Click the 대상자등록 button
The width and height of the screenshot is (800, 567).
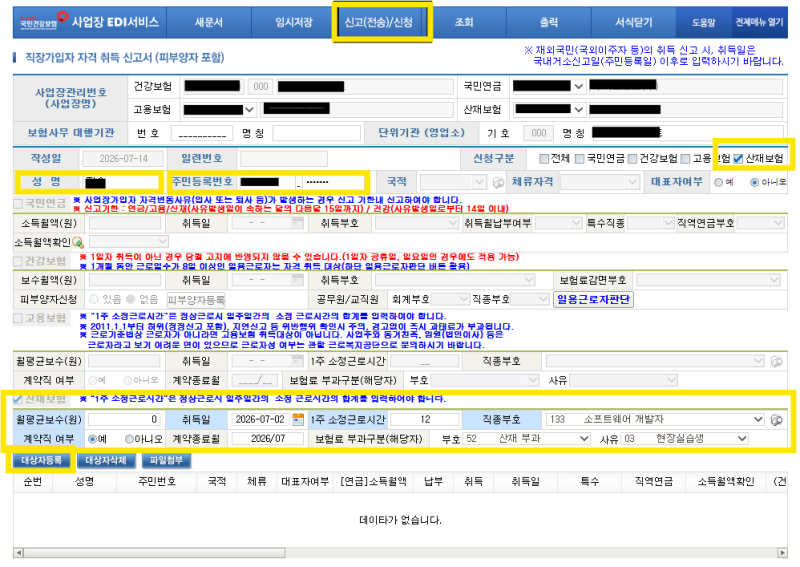click(x=41, y=461)
